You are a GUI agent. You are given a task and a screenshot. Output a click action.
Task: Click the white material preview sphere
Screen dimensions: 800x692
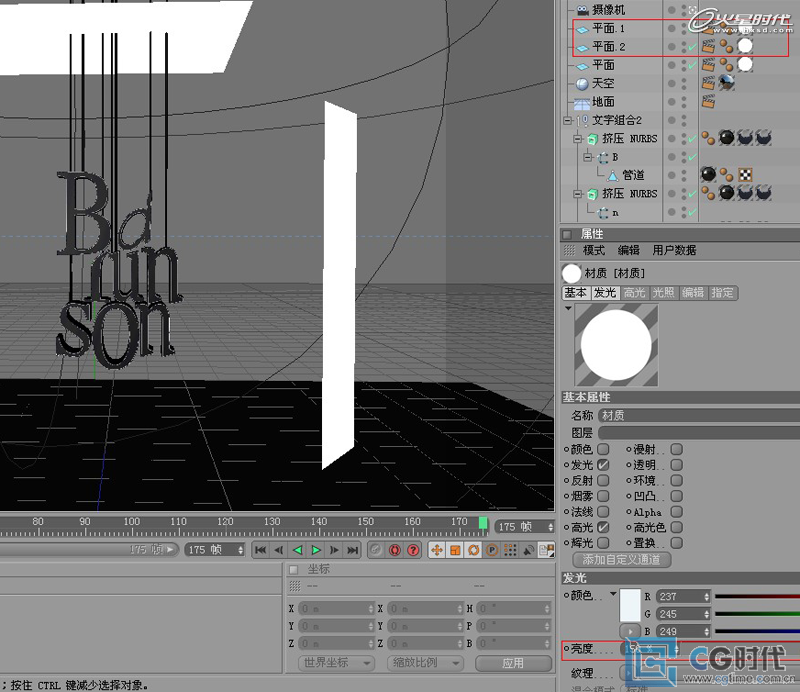pyautogui.click(x=616, y=345)
